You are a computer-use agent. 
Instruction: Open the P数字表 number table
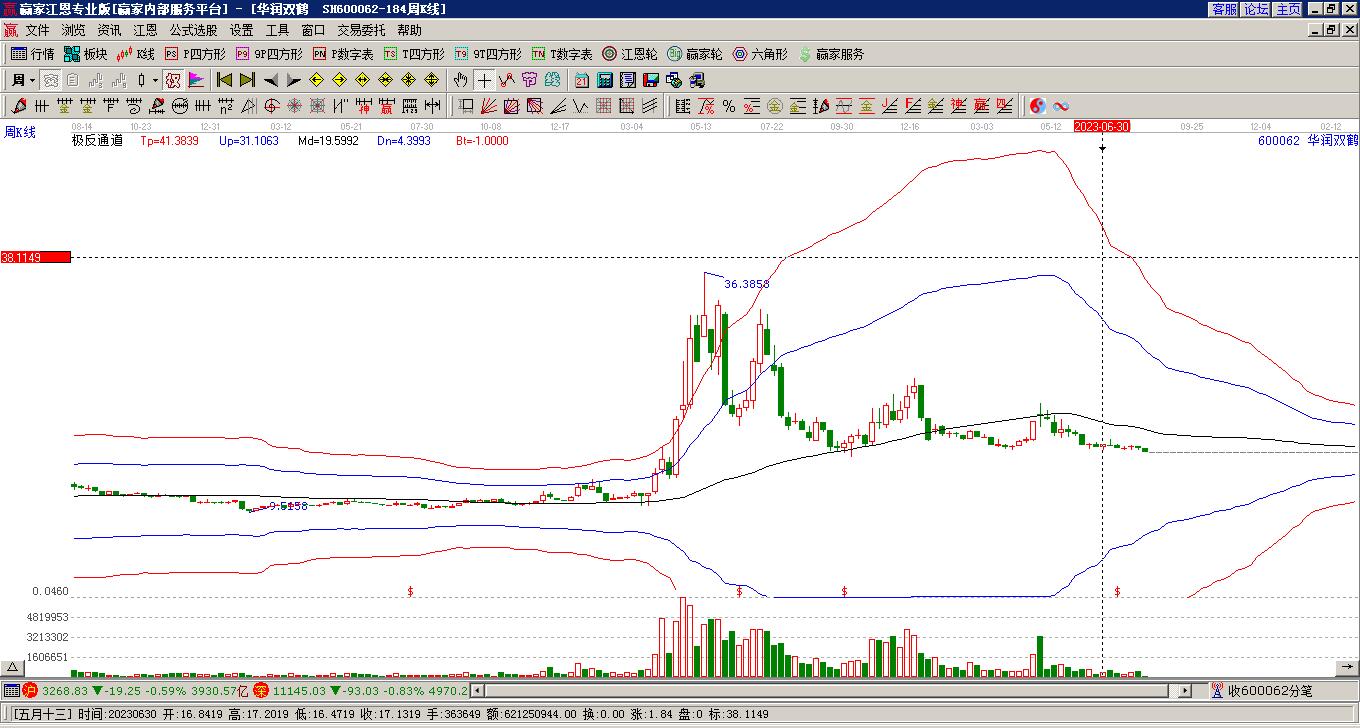(x=344, y=54)
